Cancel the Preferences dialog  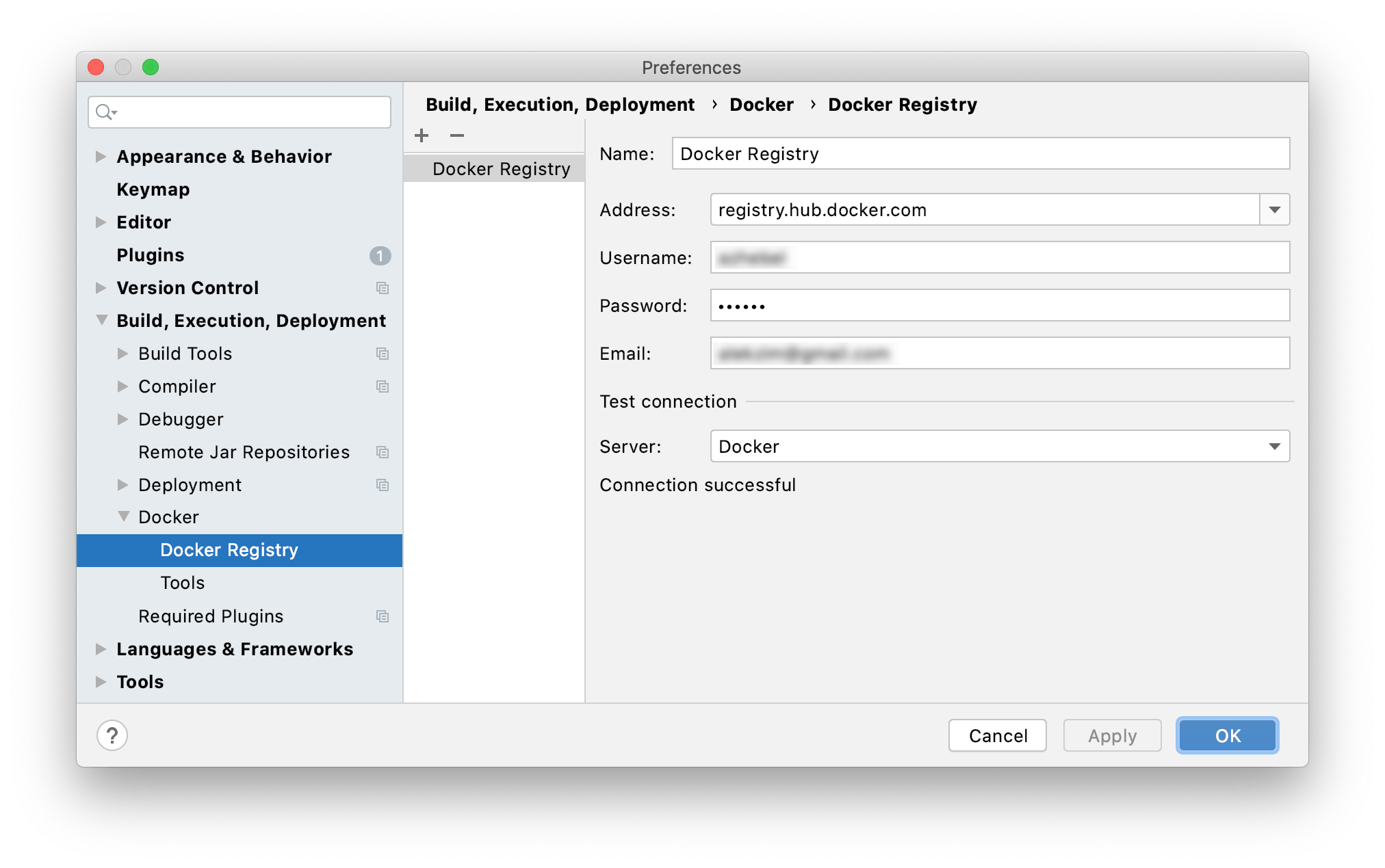click(x=997, y=735)
